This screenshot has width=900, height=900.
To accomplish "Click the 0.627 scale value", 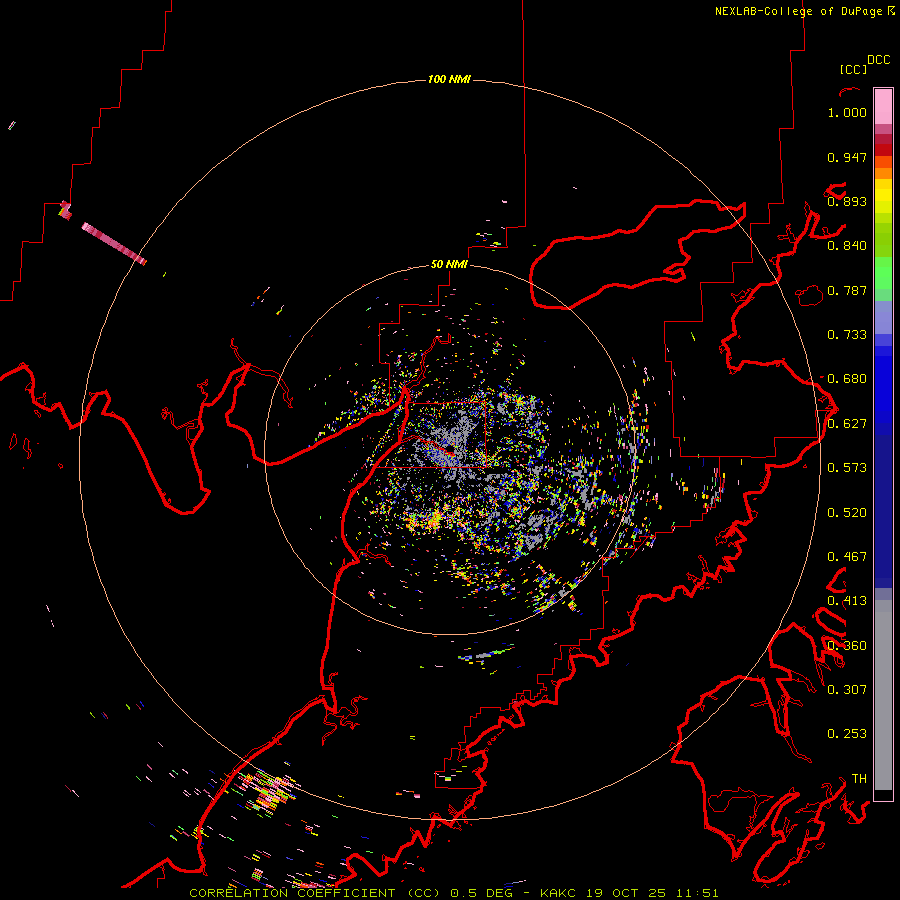I will tap(847, 424).
